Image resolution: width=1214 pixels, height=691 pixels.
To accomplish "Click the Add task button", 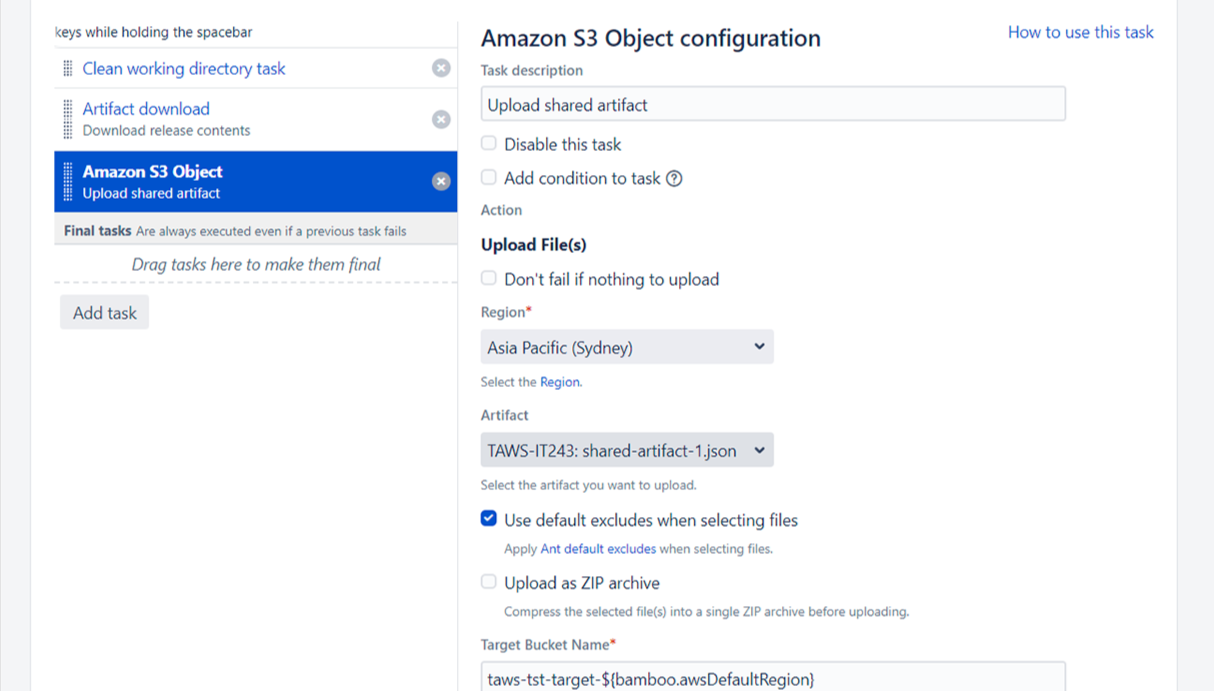I will pyautogui.click(x=104, y=313).
